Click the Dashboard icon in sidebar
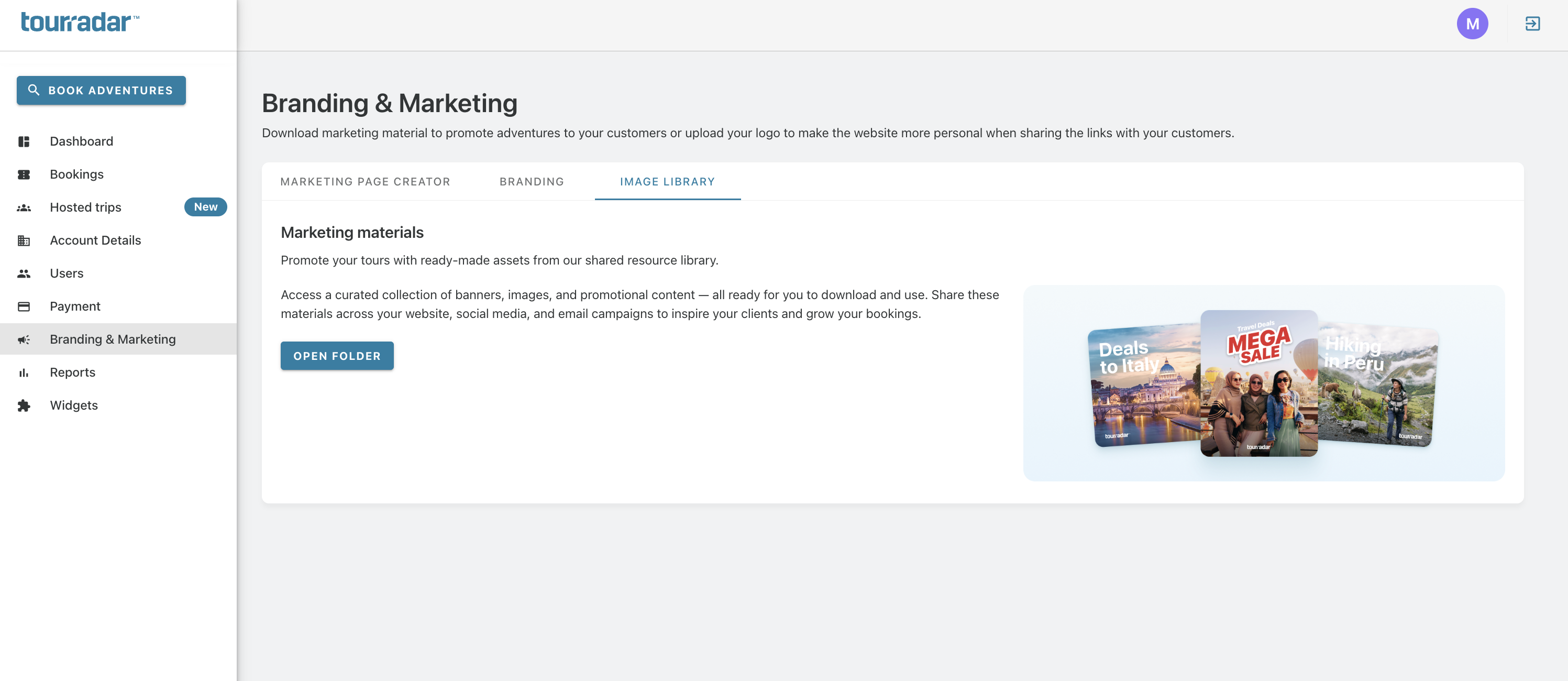The width and height of the screenshot is (1568, 681). [24, 141]
